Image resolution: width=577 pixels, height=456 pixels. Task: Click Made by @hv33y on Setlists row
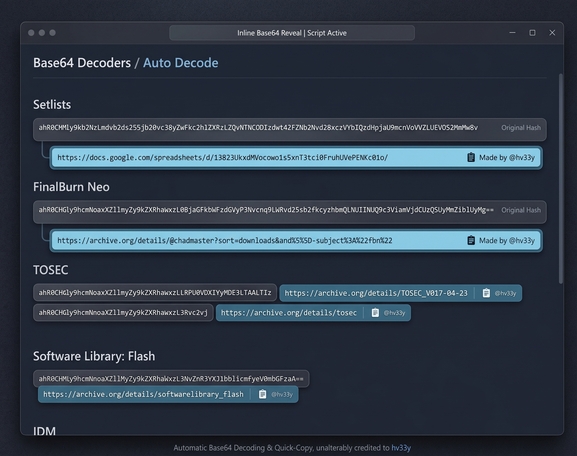(x=507, y=158)
